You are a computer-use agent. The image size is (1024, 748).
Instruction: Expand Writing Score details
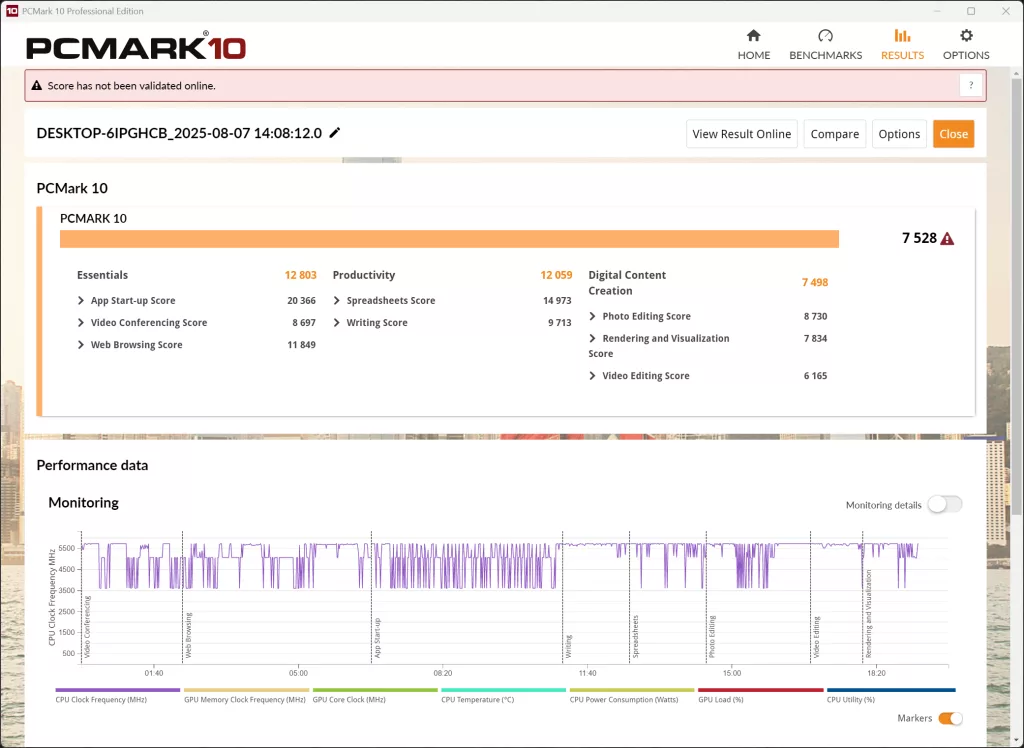click(337, 323)
